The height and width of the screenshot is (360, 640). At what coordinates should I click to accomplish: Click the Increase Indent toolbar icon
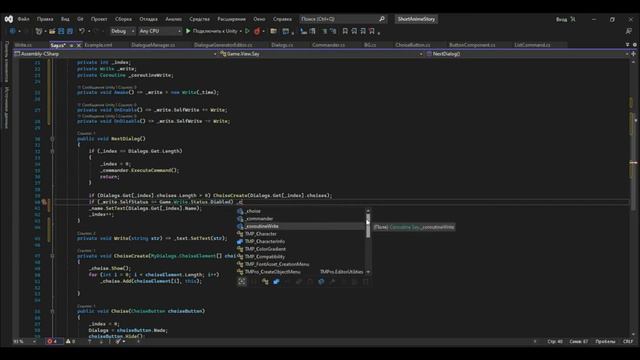pos(333,31)
